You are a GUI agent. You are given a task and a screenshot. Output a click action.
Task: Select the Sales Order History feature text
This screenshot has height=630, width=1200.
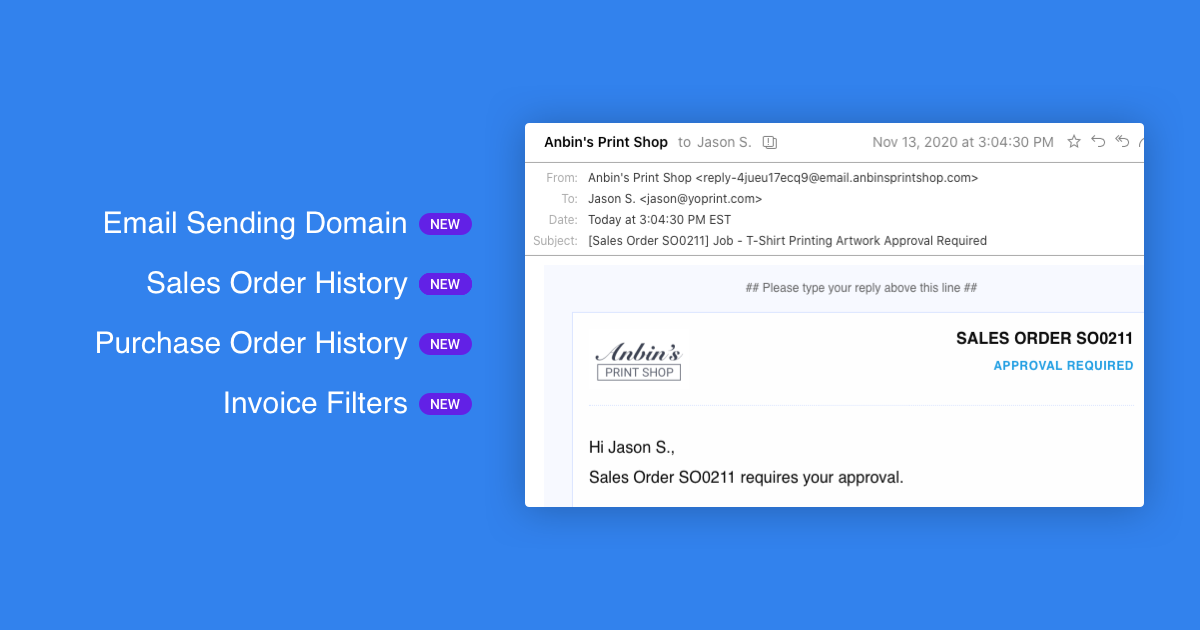click(x=276, y=283)
